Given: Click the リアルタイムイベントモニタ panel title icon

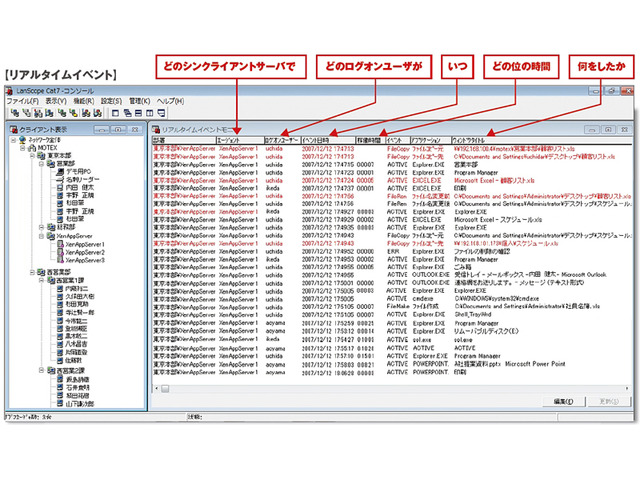Looking at the screenshot, I should tap(156, 129).
